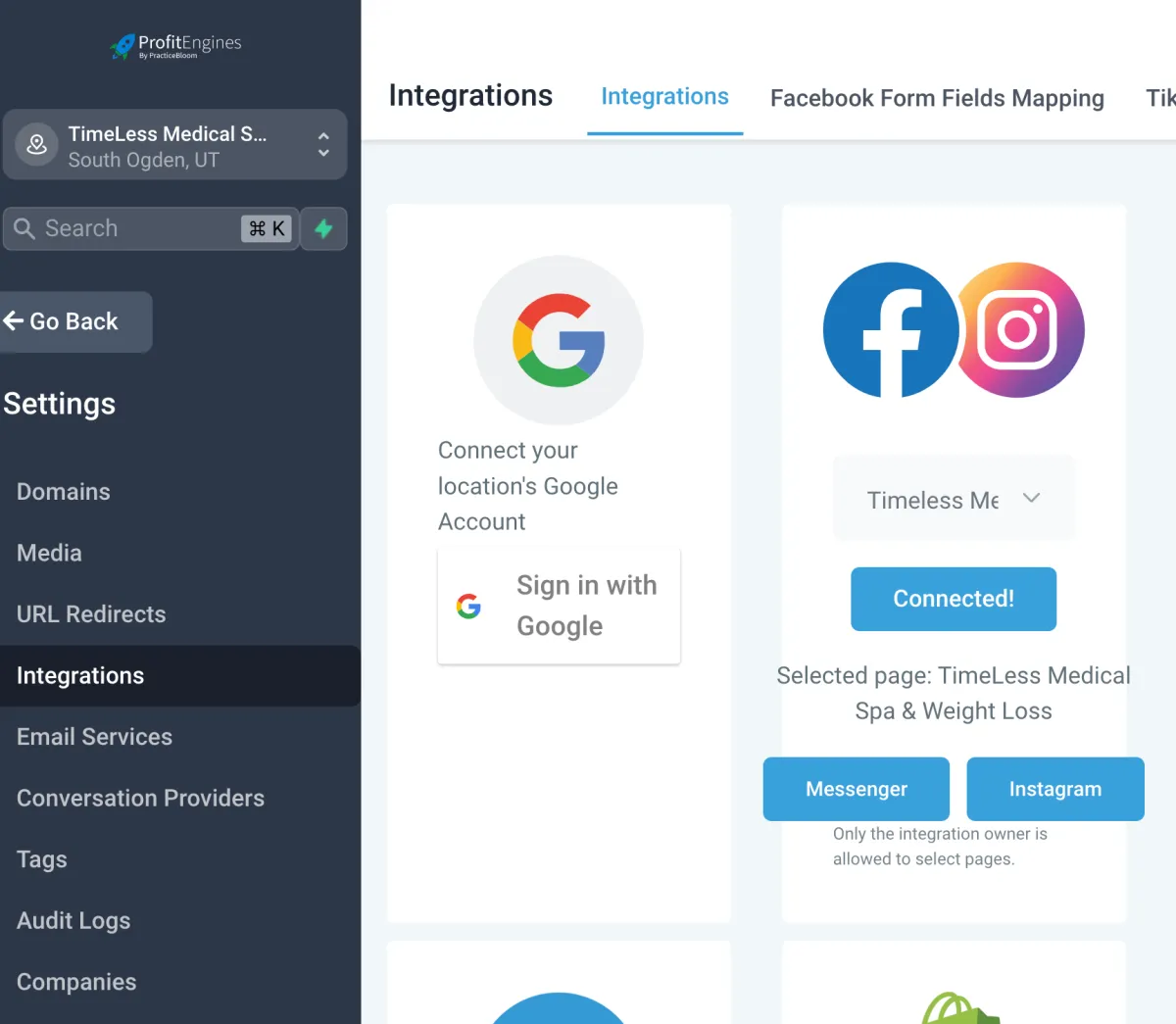1176x1024 pixels.
Task: Click the chevron arrow in the page selector
Action: click(1031, 498)
